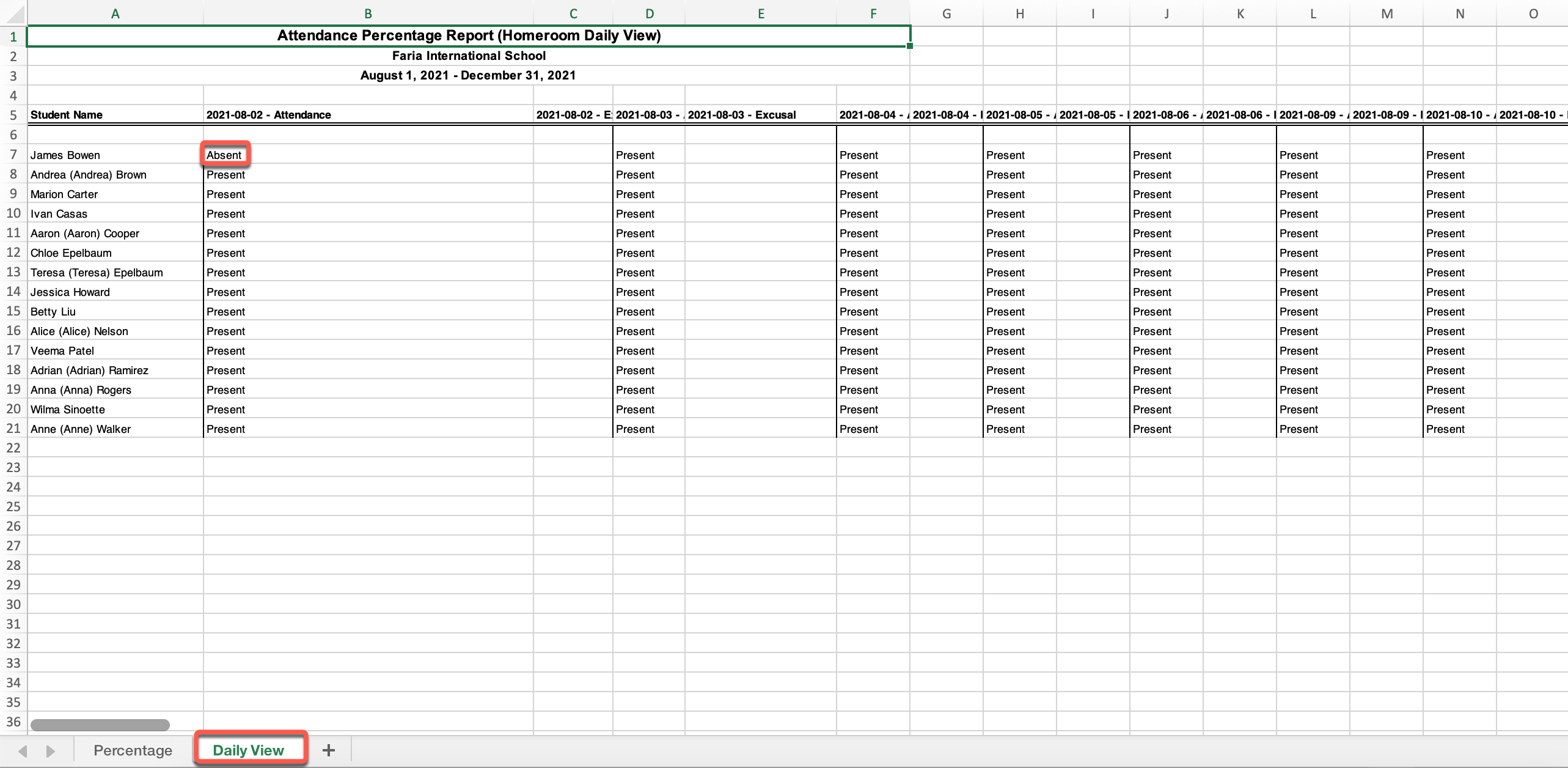Select the Faria International School cell

pyautogui.click(x=469, y=56)
